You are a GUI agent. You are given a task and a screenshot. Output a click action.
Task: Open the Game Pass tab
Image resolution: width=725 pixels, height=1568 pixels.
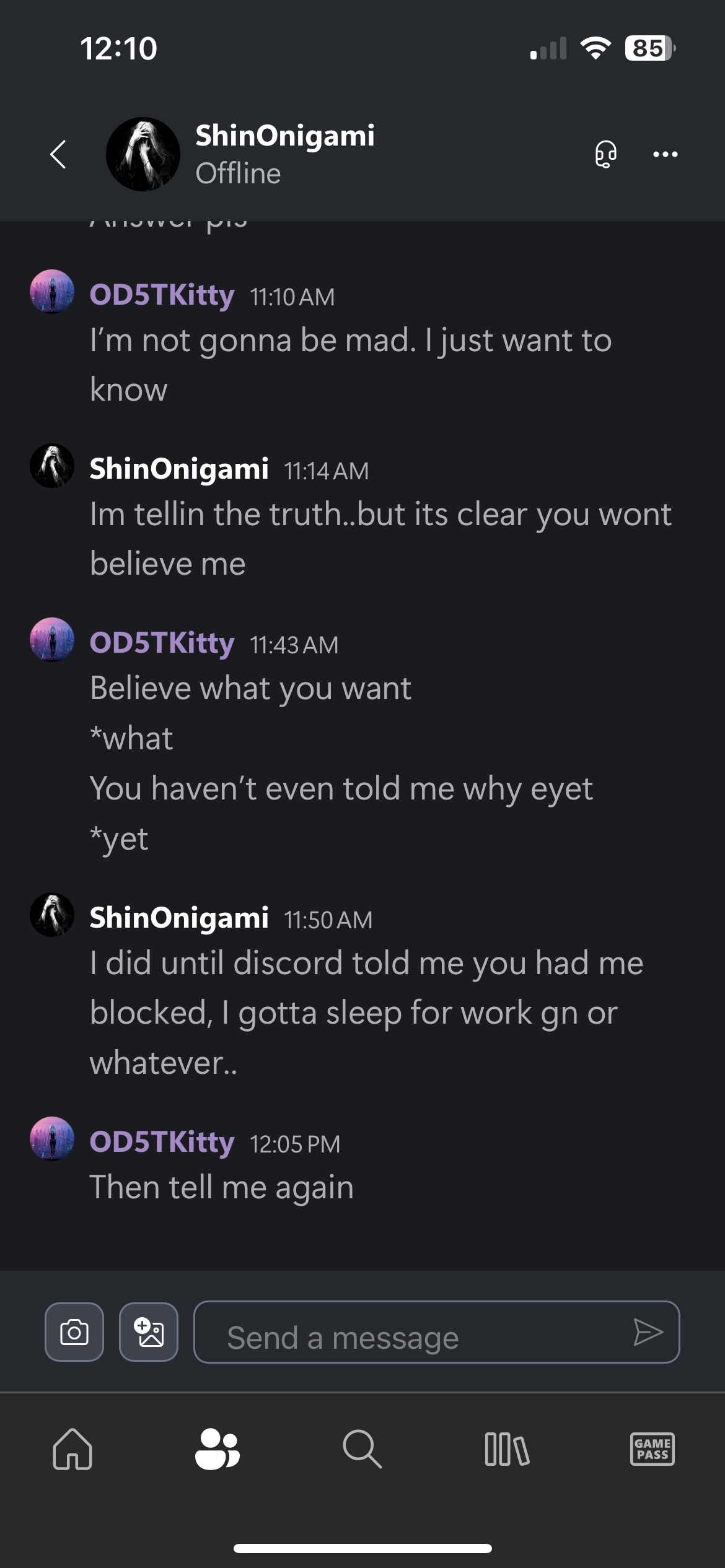coord(652,1449)
